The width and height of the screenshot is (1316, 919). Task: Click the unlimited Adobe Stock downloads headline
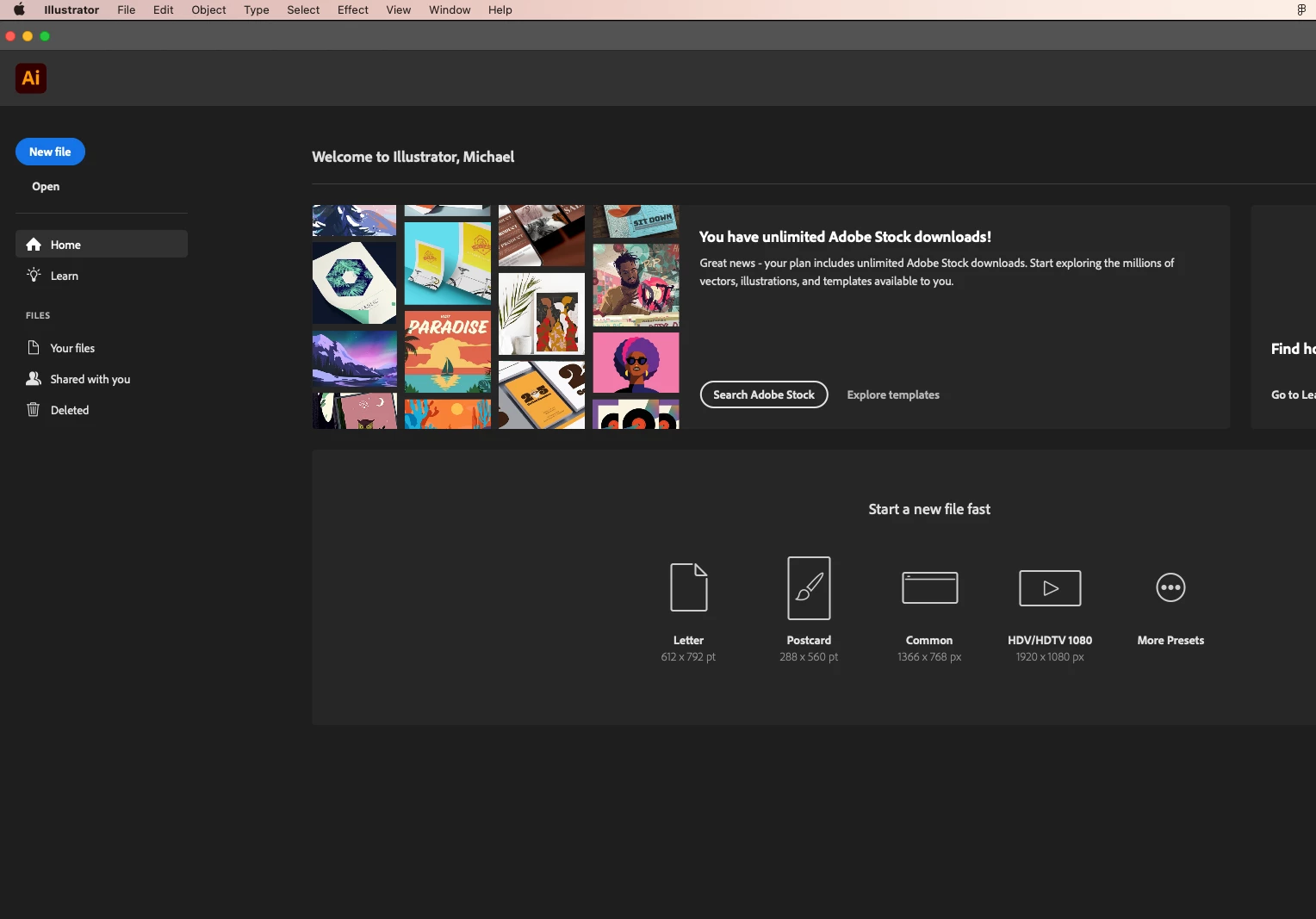coord(845,237)
